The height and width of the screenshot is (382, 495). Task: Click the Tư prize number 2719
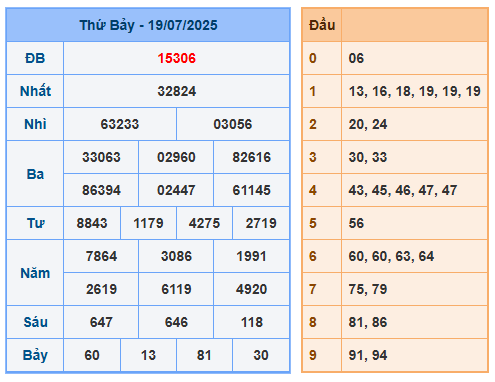tap(261, 223)
